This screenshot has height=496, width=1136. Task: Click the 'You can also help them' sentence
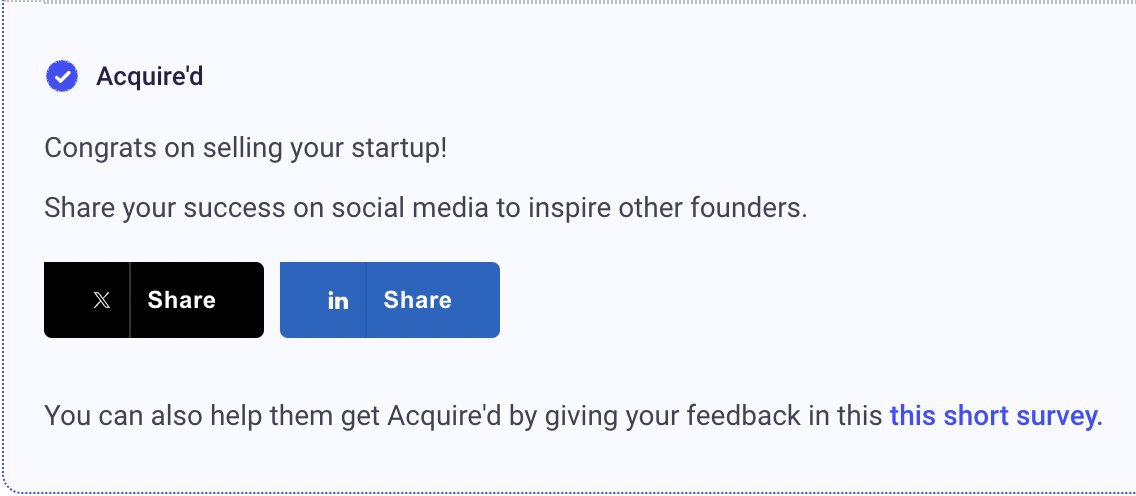[464, 416]
